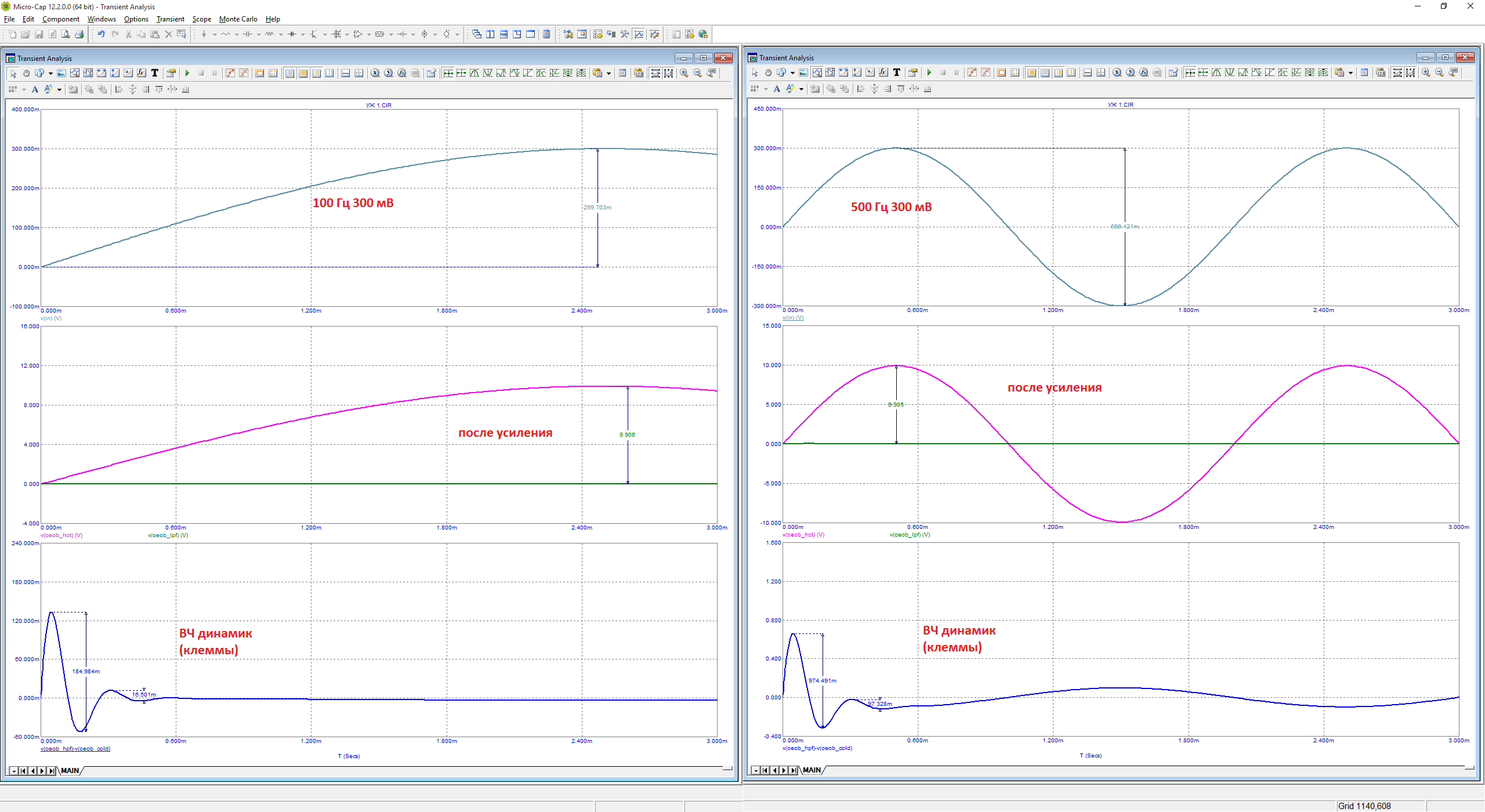Click the Undo icon in main toolbar
Screen dimensions: 1485x812
(101, 34)
